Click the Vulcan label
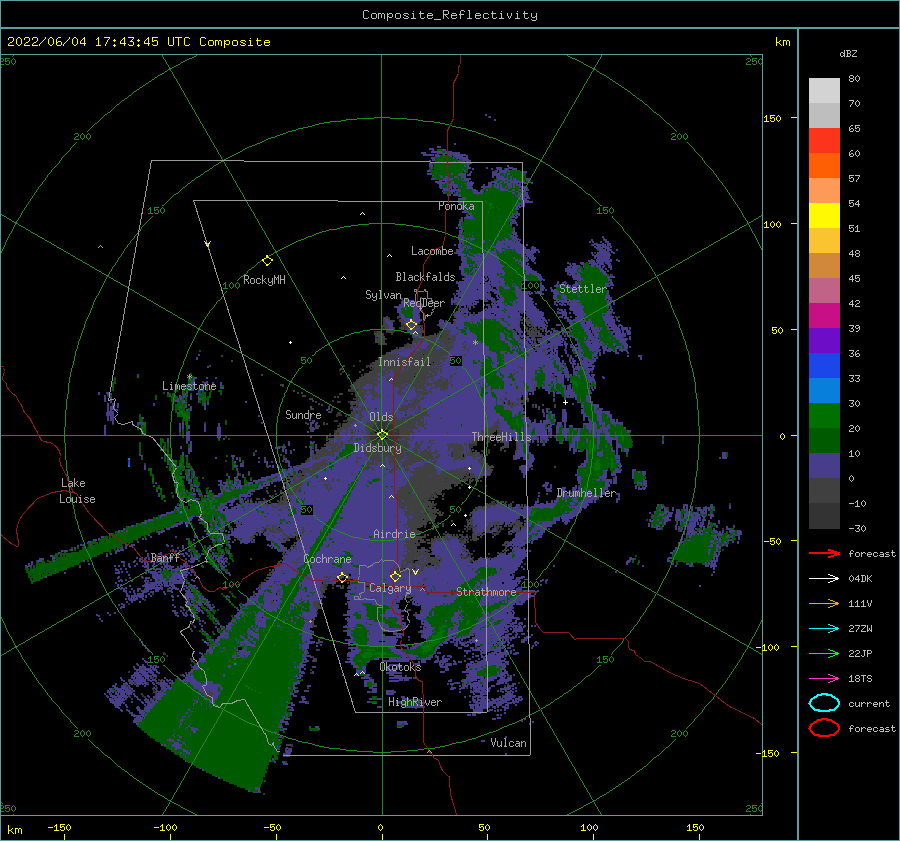 click(x=508, y=743)
